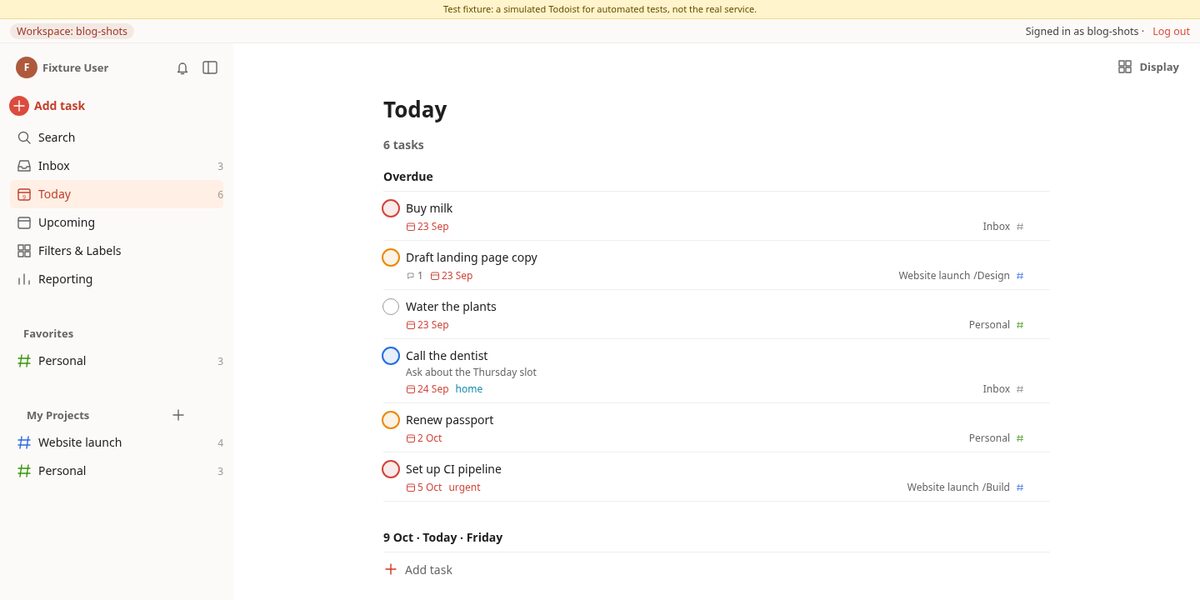Collapse the Favorites section

(49, 334)
